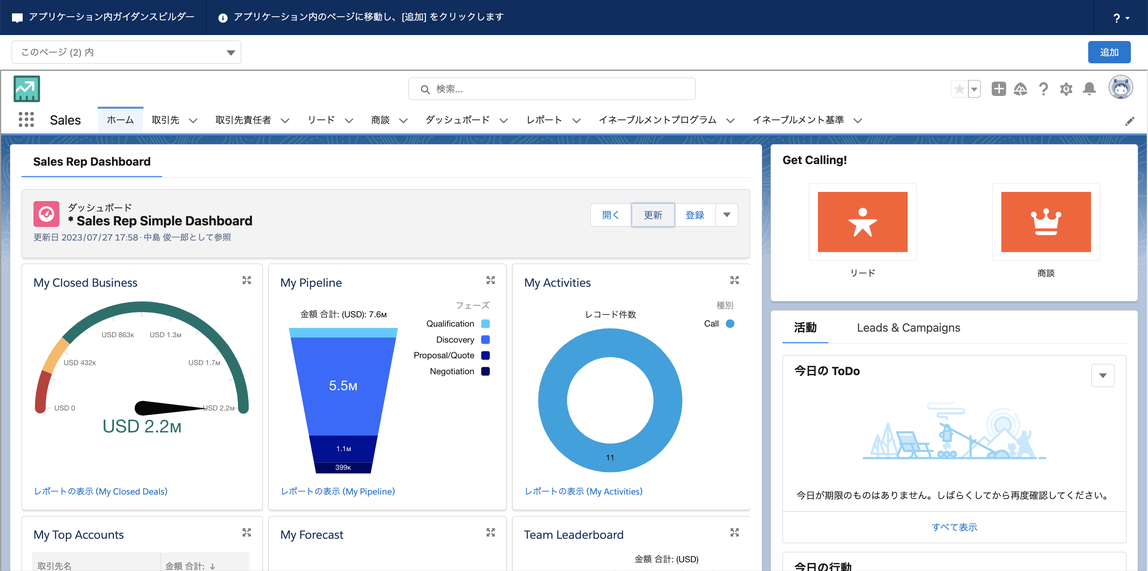Click the pencil icon to edit navigation
Screen dimensions: 1148x571
(x=1129, y=121)
